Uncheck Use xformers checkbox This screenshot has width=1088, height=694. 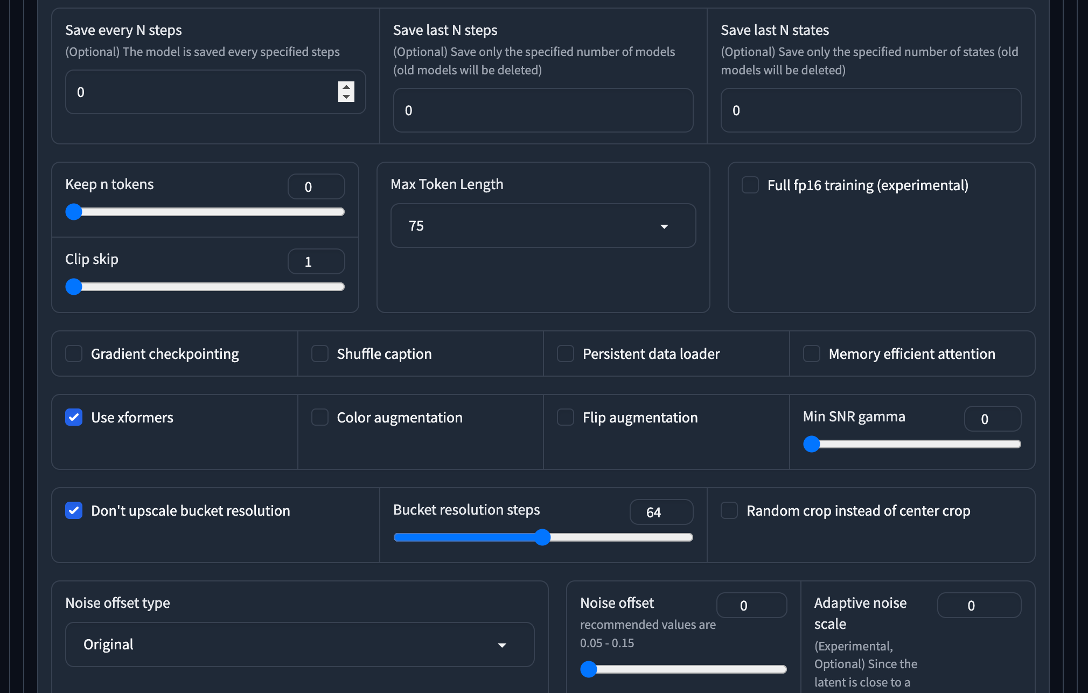click(x=74, y=418)
